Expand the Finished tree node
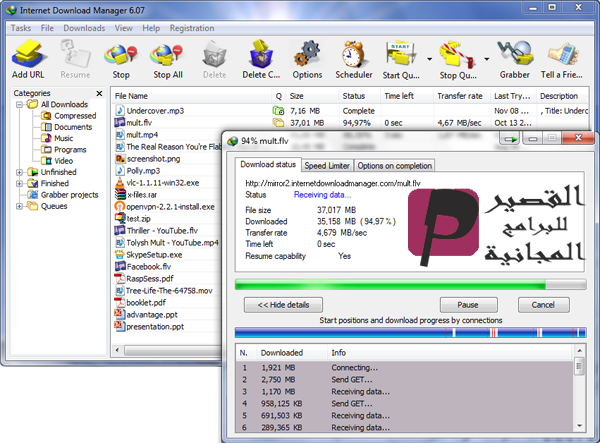The image size is (600, 443). (20, 184)
